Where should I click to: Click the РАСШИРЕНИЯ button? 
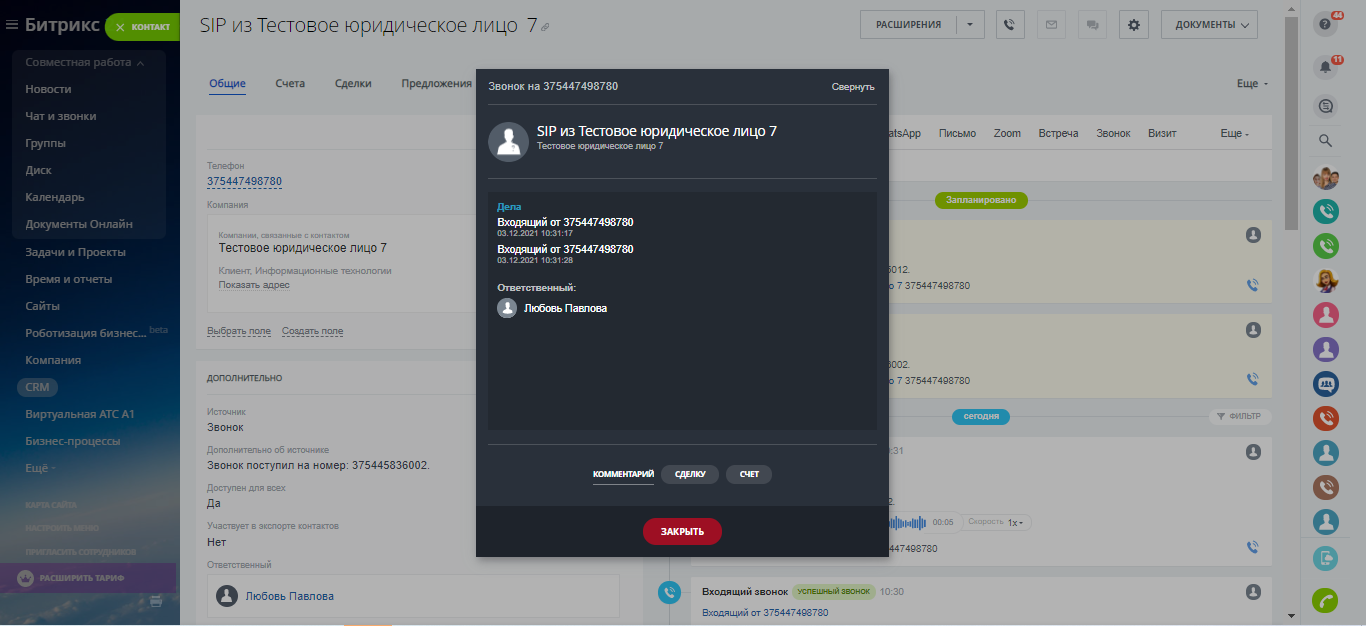click(908, 25)
